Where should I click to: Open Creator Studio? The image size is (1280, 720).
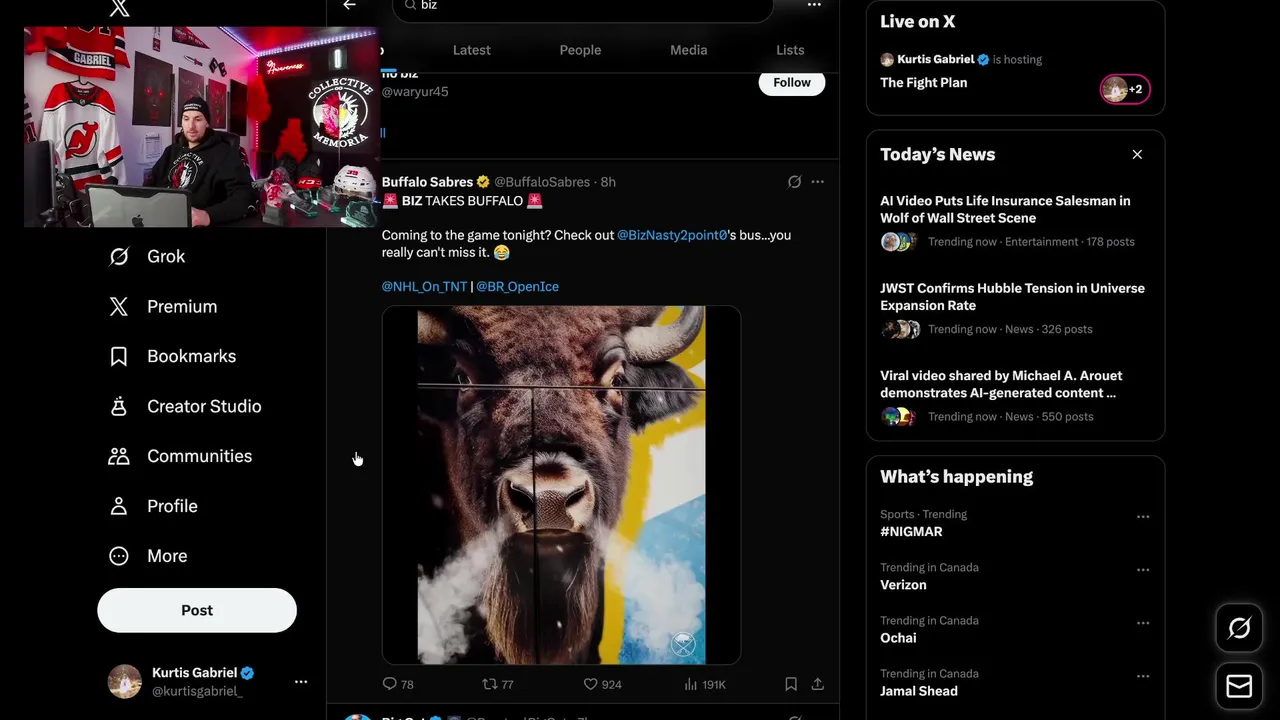pos(185,406)
